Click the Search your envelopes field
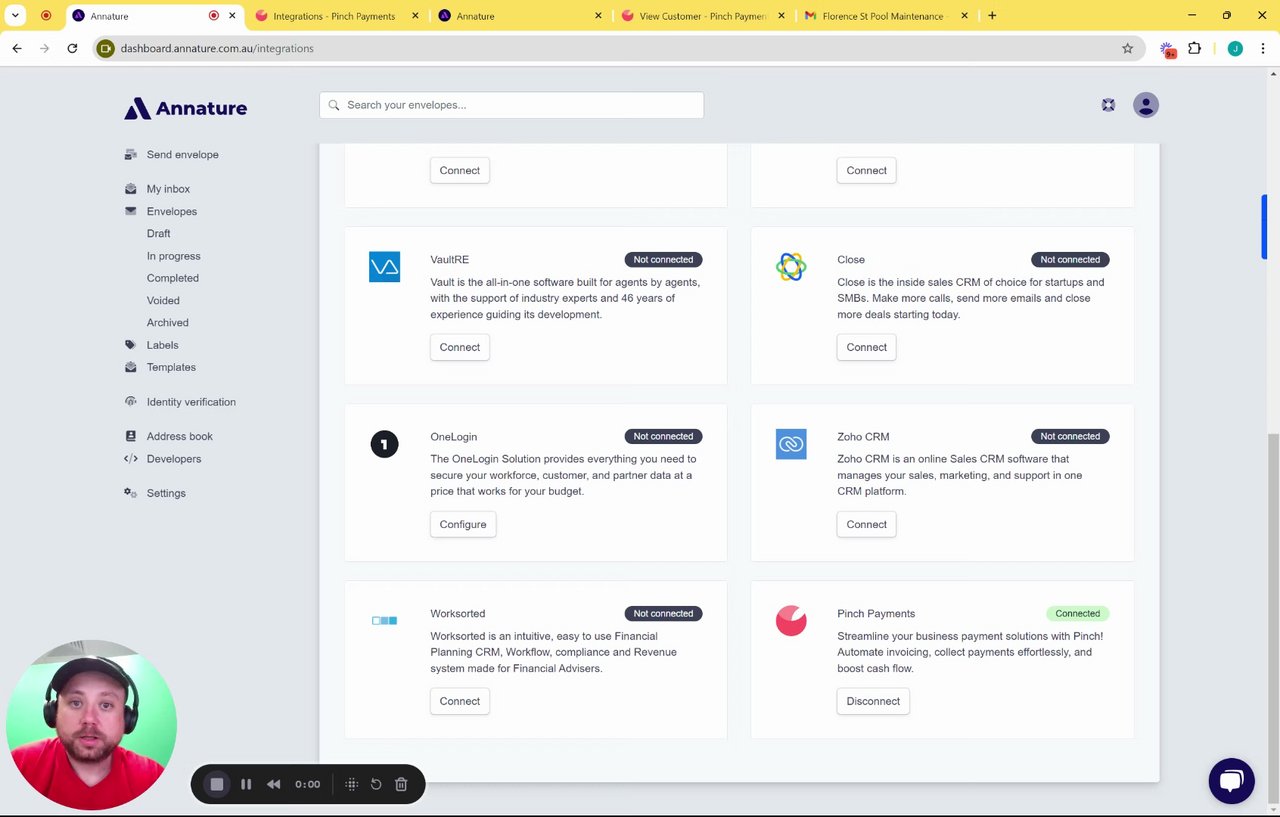Viewport: 1280px width, 817px height. (512, 105)
